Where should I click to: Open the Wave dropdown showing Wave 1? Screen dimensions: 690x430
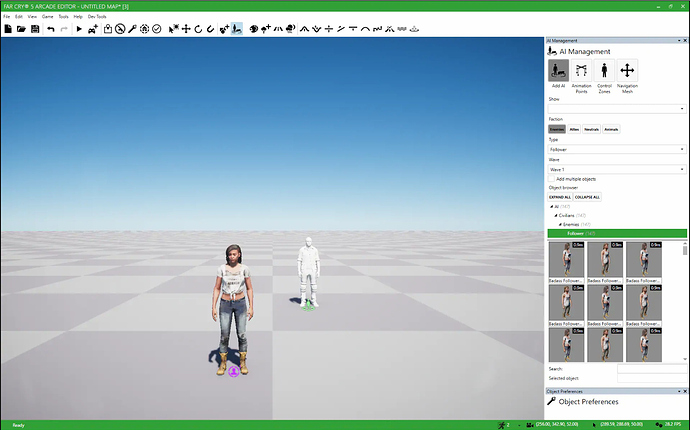(617, 169)
